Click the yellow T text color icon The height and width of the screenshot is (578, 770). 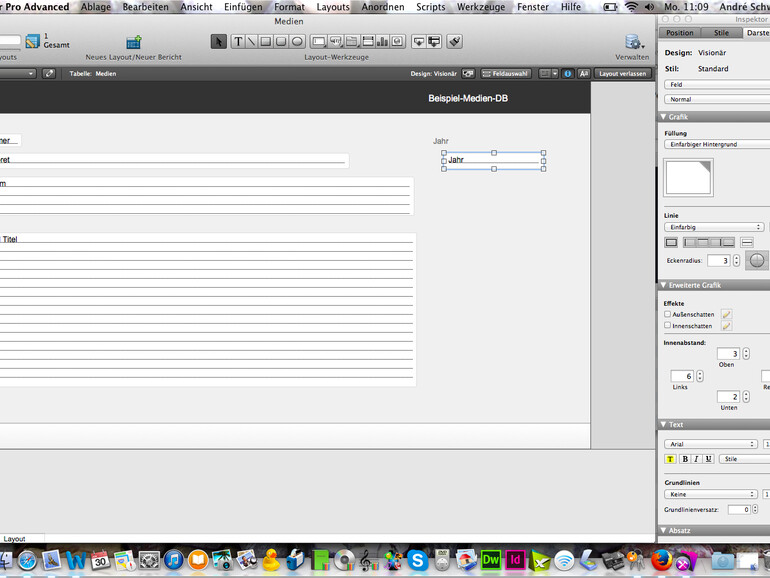pos(670,459)
